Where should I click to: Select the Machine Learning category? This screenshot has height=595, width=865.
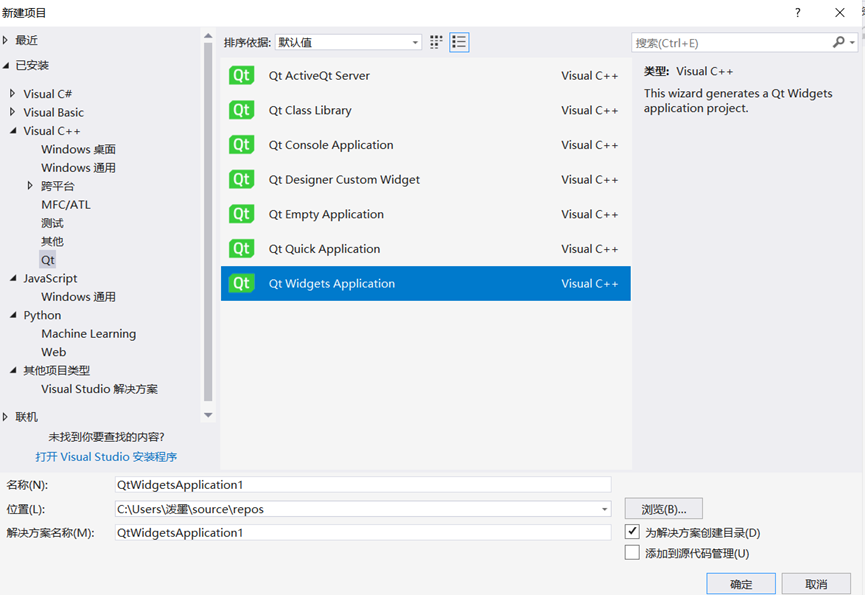88,334
